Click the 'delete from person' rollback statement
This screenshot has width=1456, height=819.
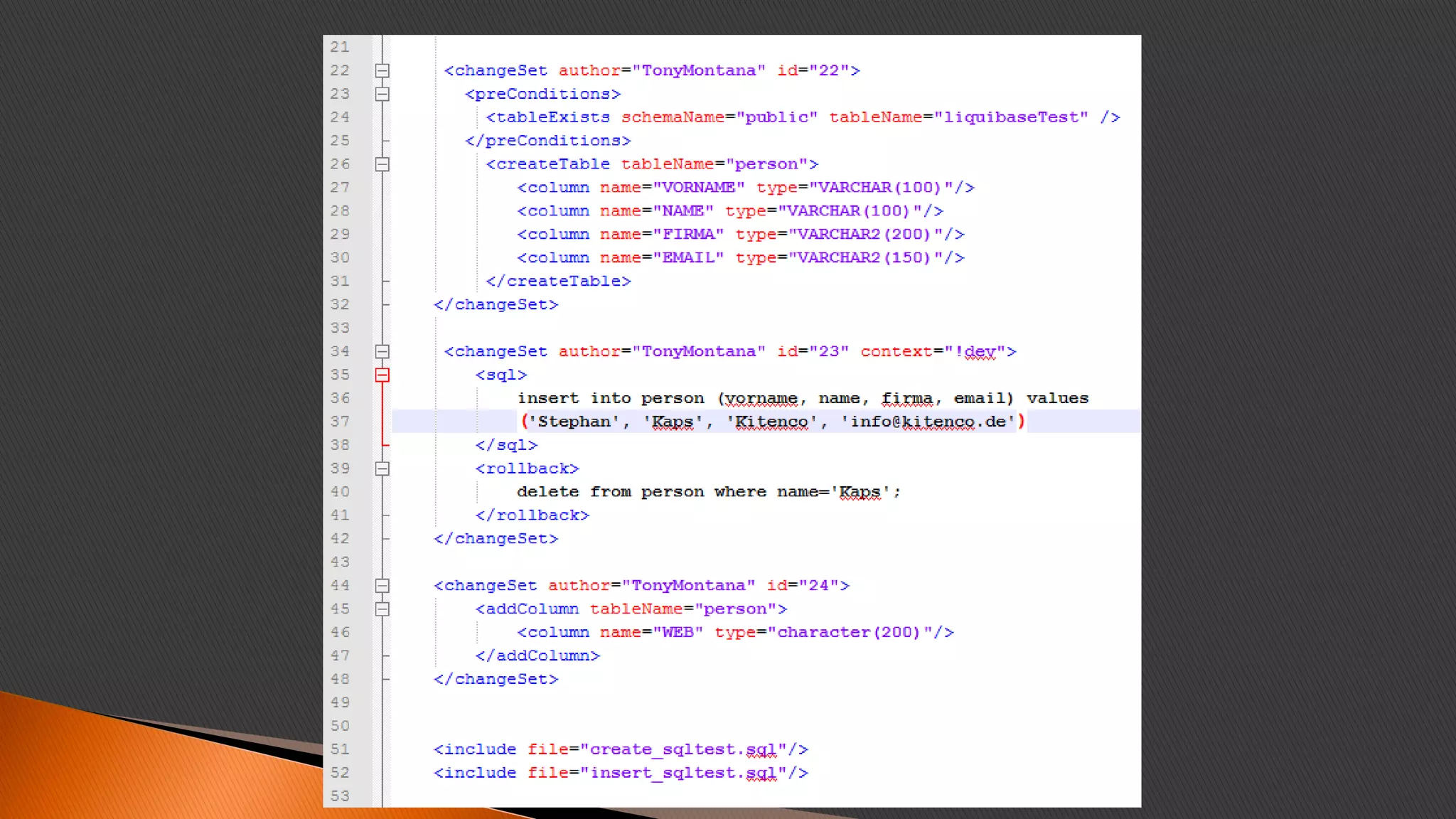point(708,492)
